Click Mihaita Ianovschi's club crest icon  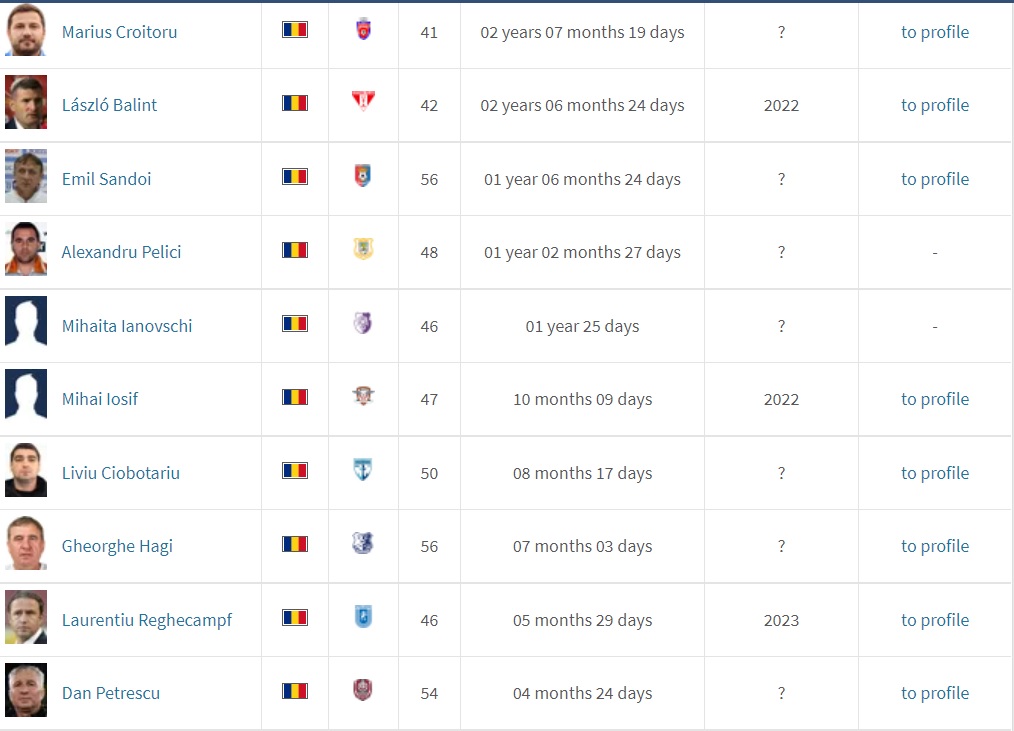point(363,323)
